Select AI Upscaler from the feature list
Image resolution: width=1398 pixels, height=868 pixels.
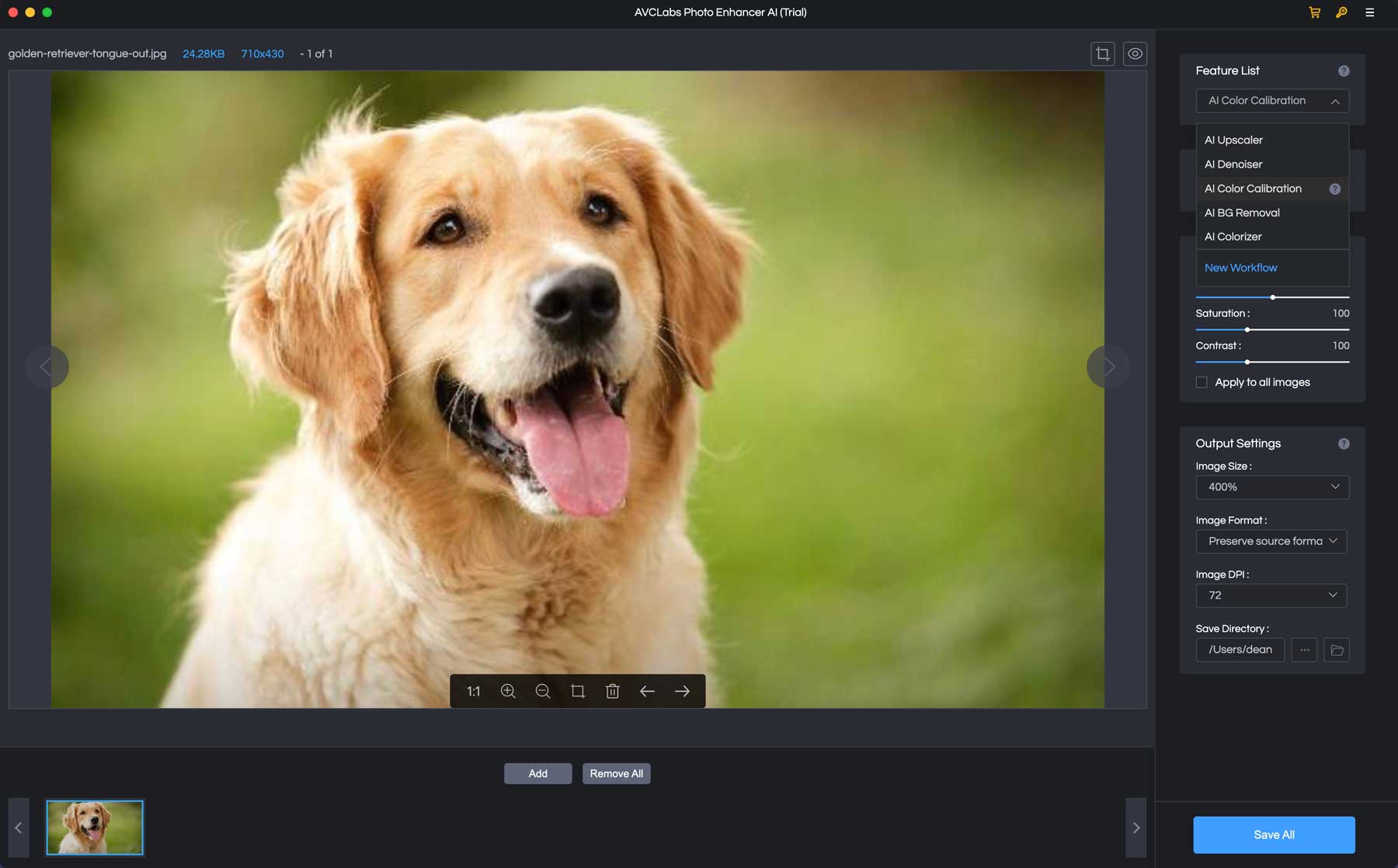[1233, 140]
